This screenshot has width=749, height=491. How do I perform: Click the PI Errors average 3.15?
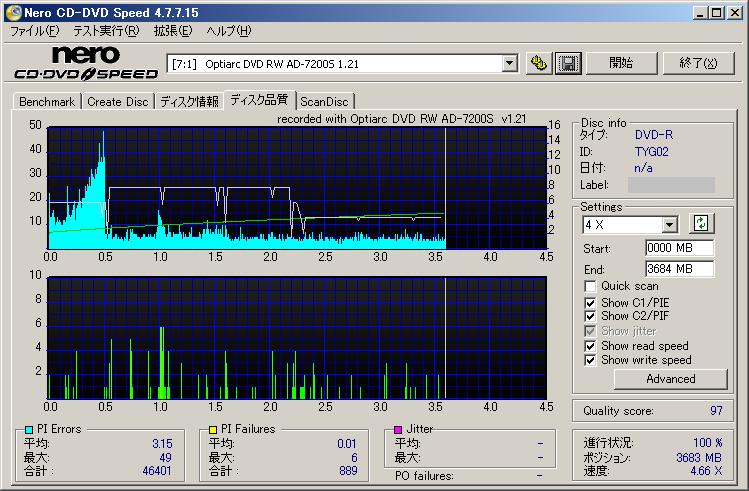point(162,444)
